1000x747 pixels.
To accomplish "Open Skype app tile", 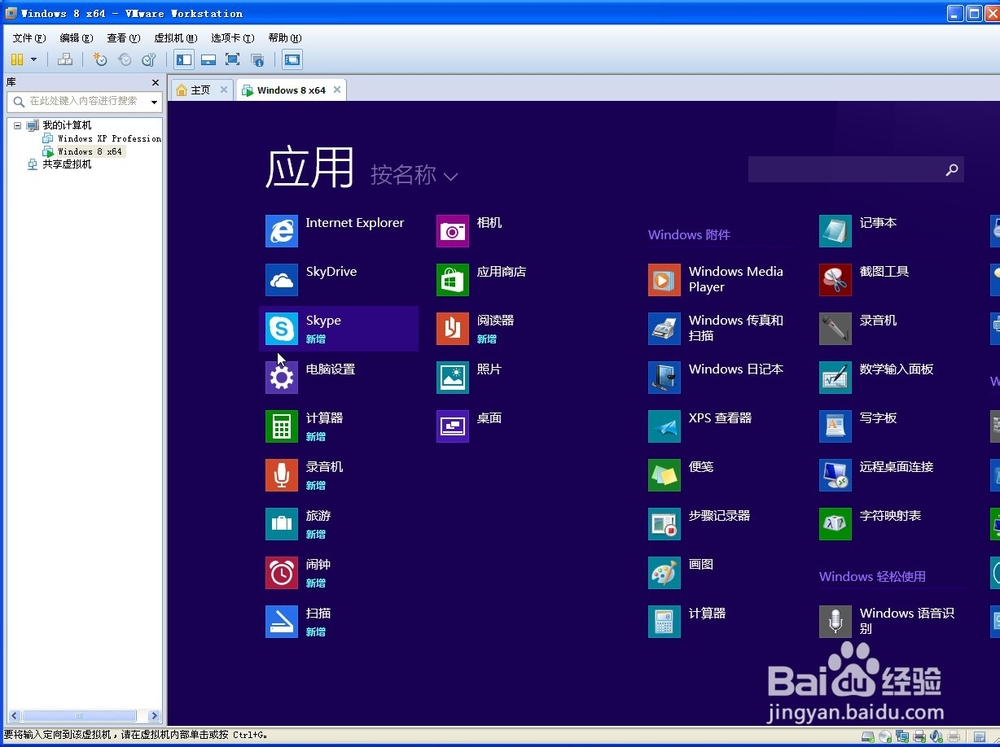I will pyautogui.click(x=339, y=329).
